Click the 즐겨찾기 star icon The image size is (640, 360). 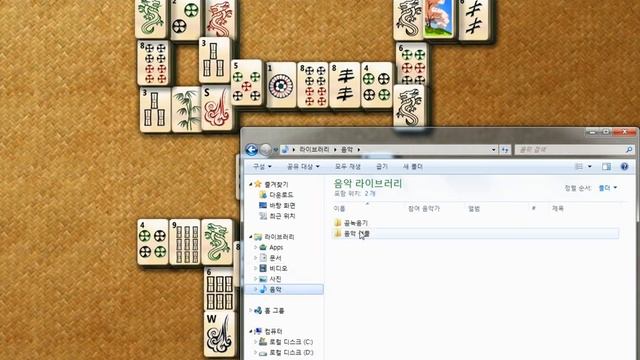258,184
